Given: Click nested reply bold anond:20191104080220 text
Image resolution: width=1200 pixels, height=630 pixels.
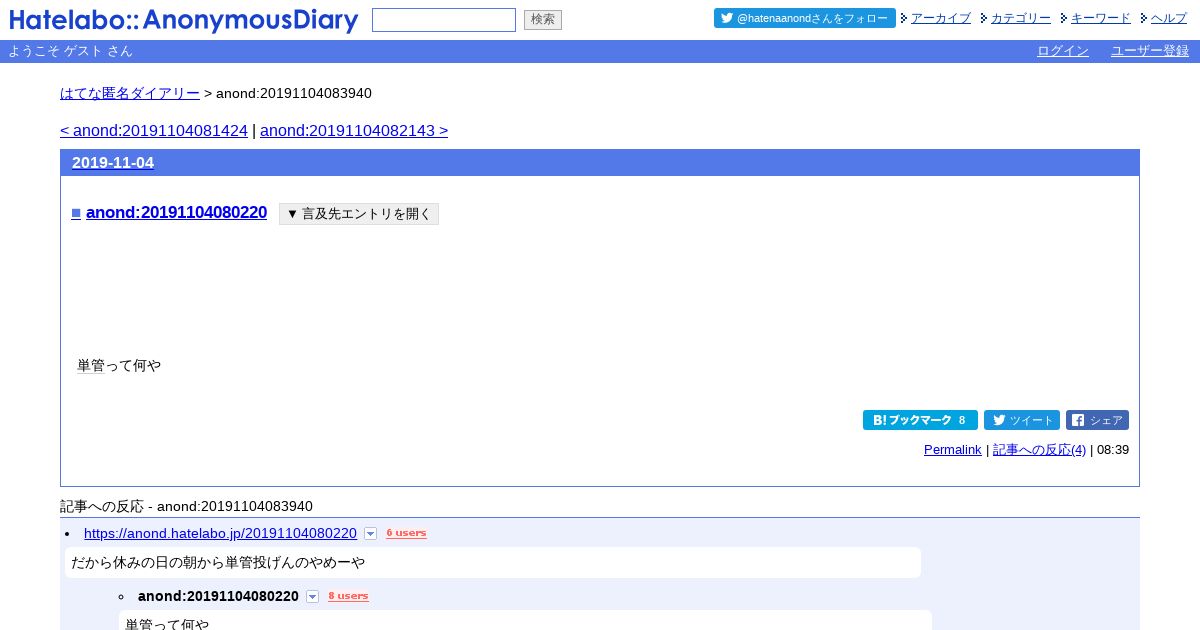Looking at the screenshot, I should 218,596.
